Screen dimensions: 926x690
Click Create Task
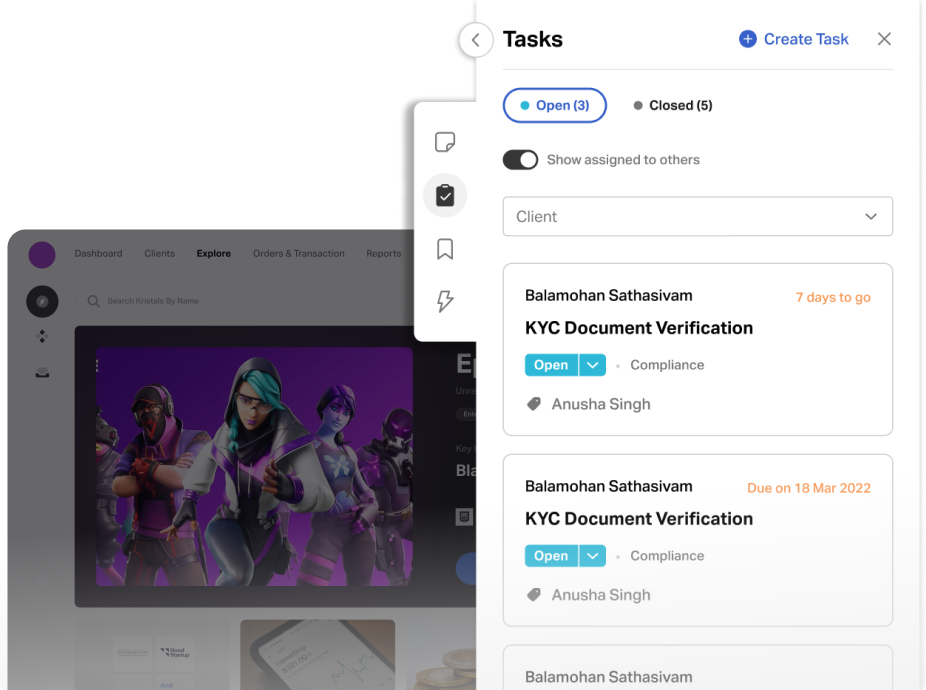(794, 39)
